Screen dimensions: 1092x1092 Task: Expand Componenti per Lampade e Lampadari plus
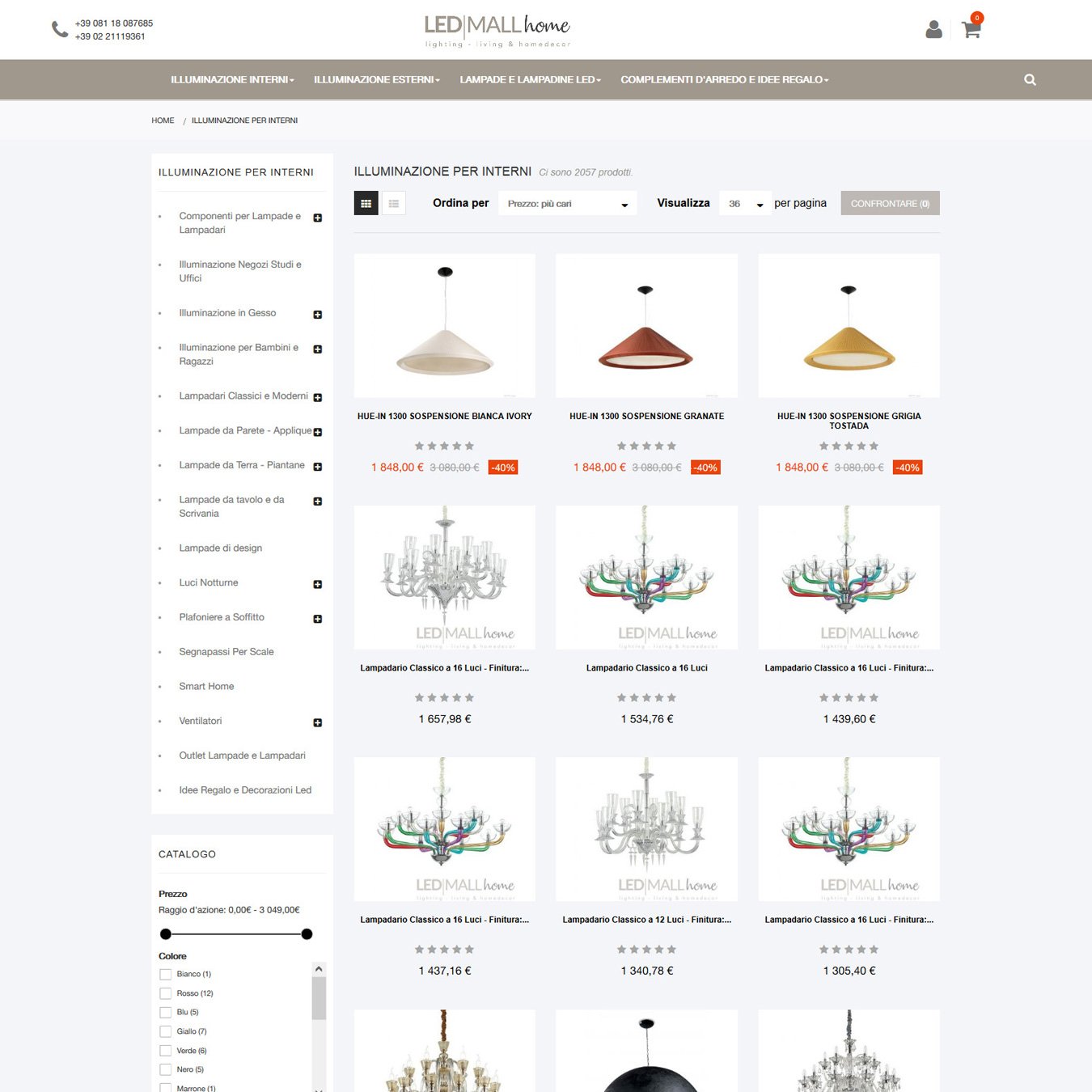pos(318,218)
